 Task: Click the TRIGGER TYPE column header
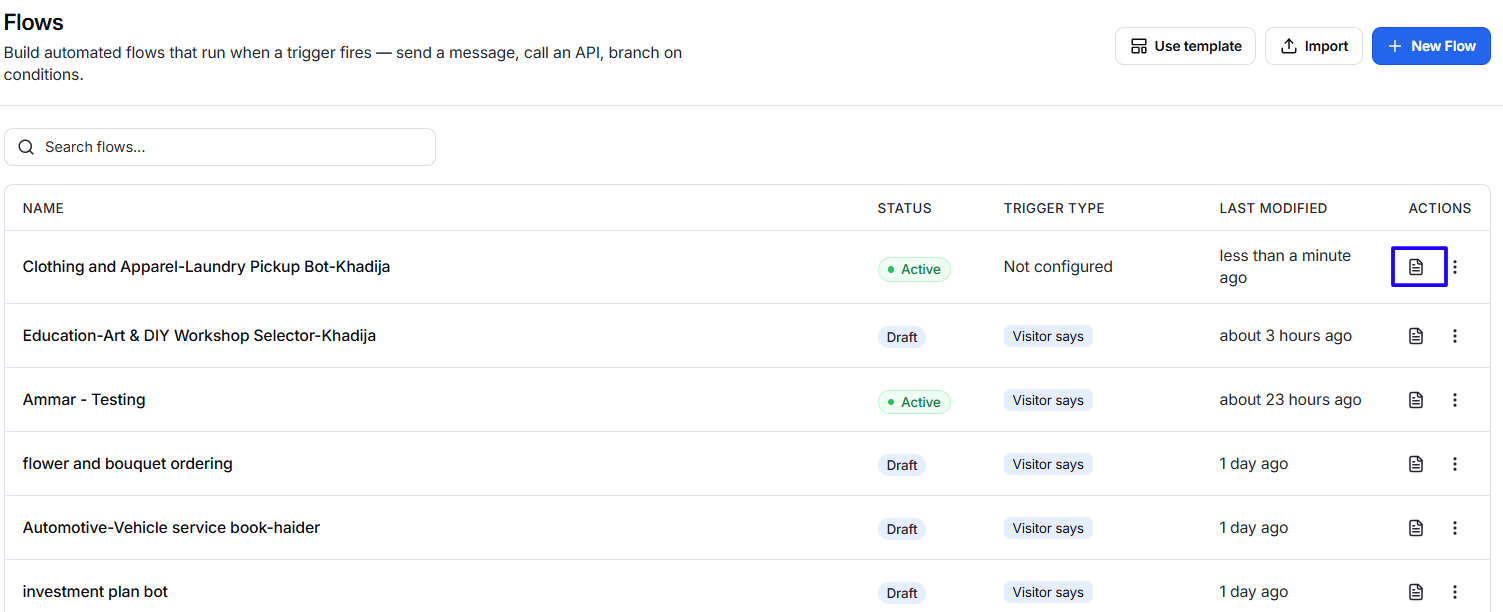[1054, 208]
